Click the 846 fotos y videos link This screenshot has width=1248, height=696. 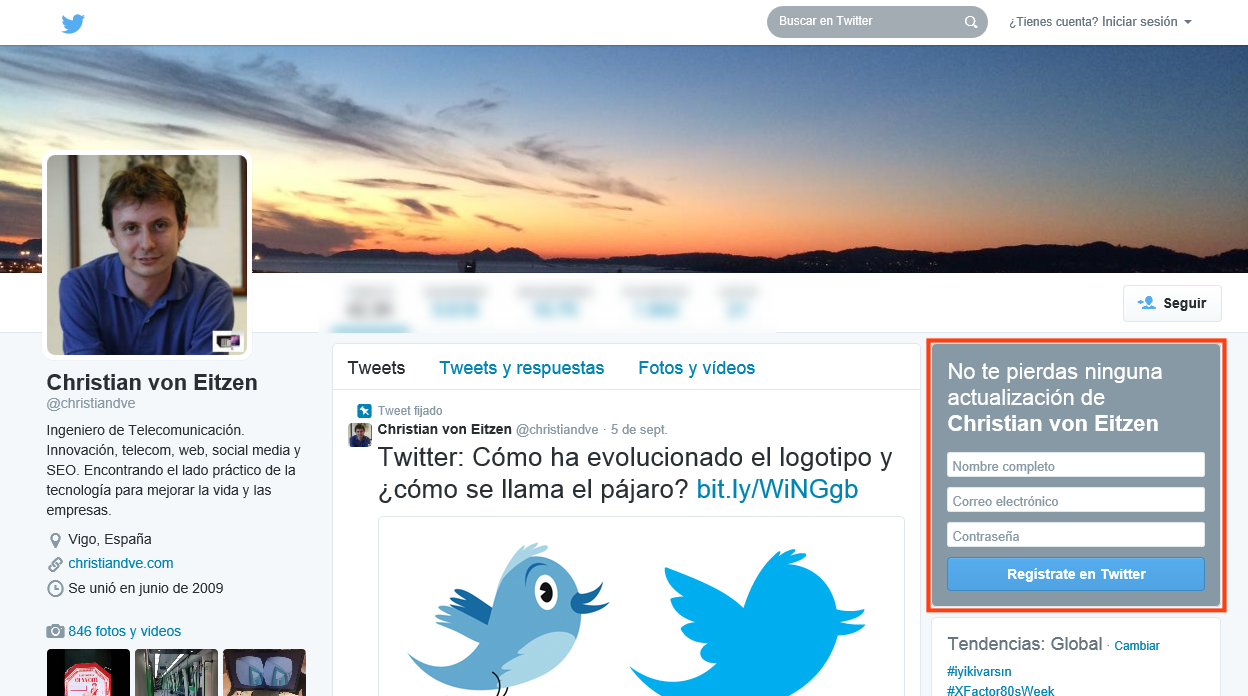click(x=125, y=631)
